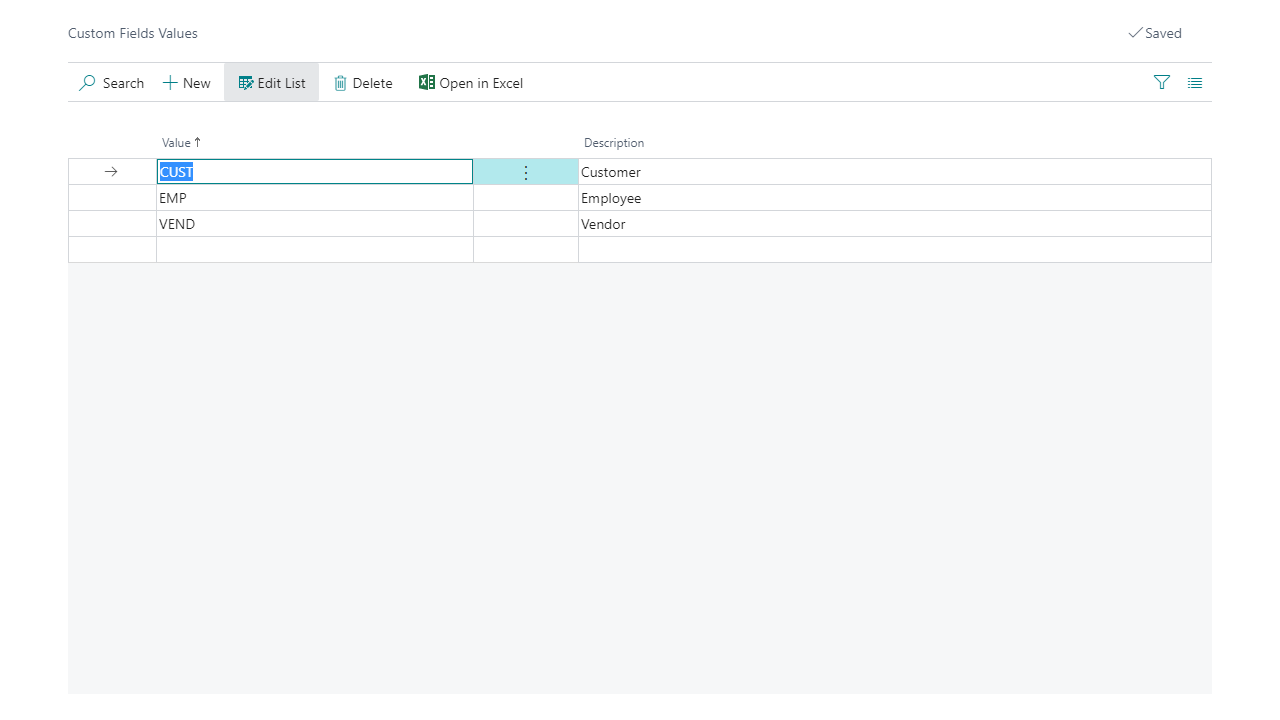Viewport: 1280px width, 720px height.
Task: Click the empty Value cell in new row
Action: tap(314, 250)
